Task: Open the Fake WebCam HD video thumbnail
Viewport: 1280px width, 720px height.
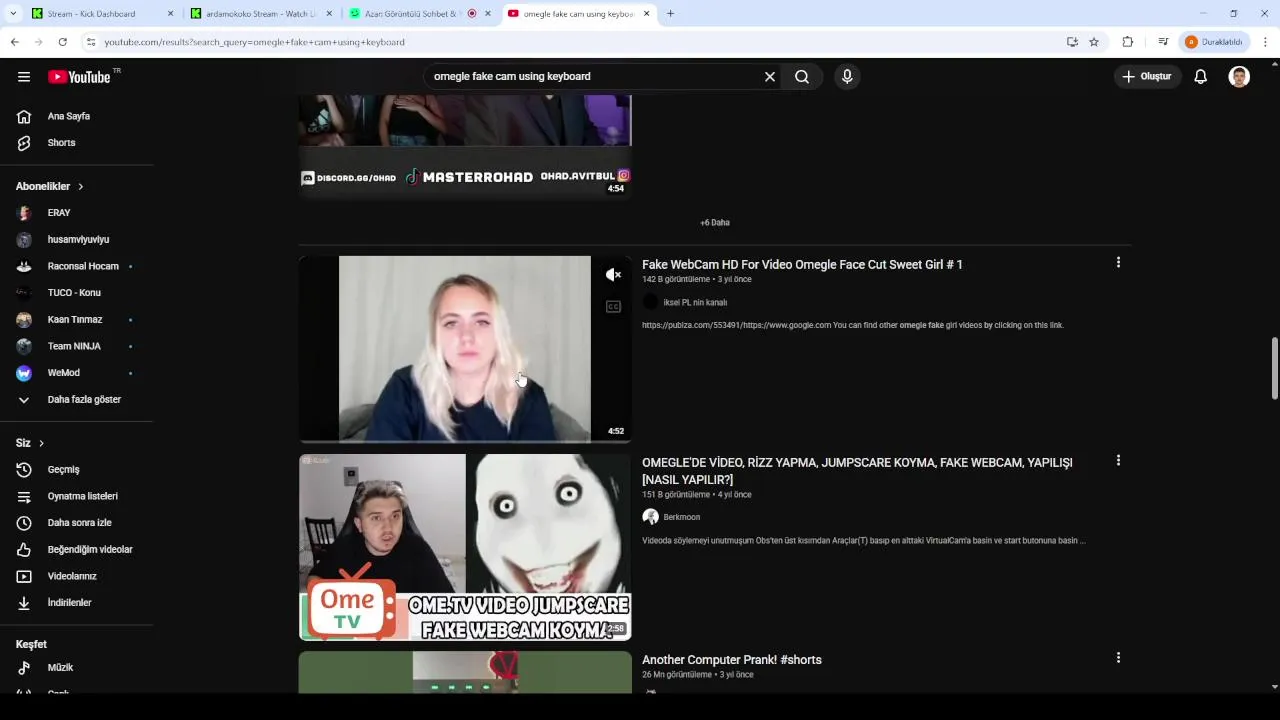Action: [465, 349]
